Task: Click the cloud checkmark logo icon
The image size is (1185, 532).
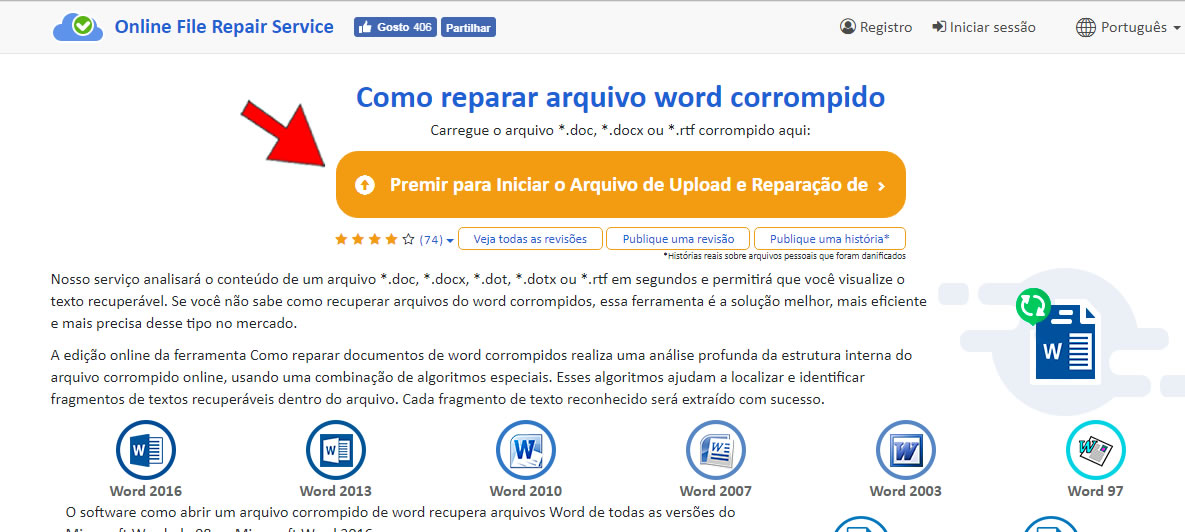Action: (x=78, y=27)
